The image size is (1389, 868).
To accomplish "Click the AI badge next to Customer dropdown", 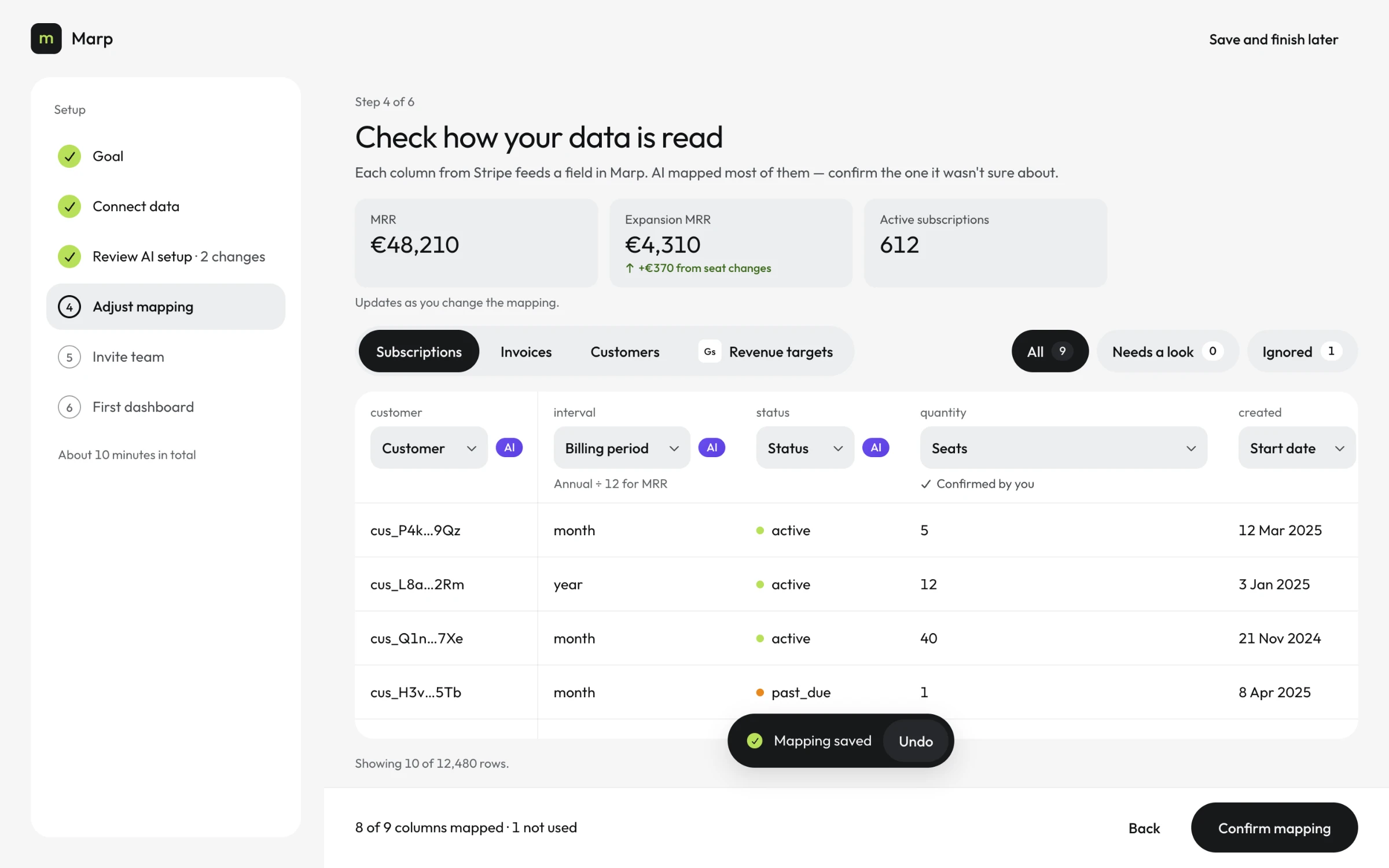I will (x=509, y=447).
